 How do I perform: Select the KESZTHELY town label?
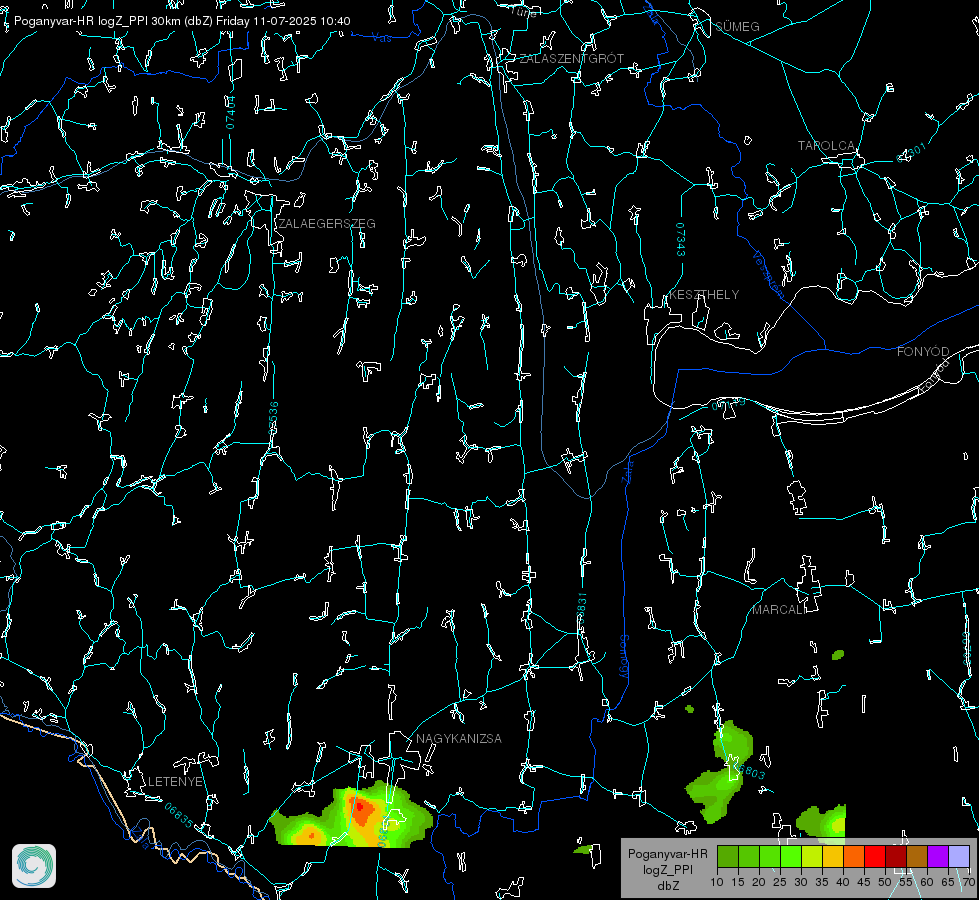coord(704,295)
